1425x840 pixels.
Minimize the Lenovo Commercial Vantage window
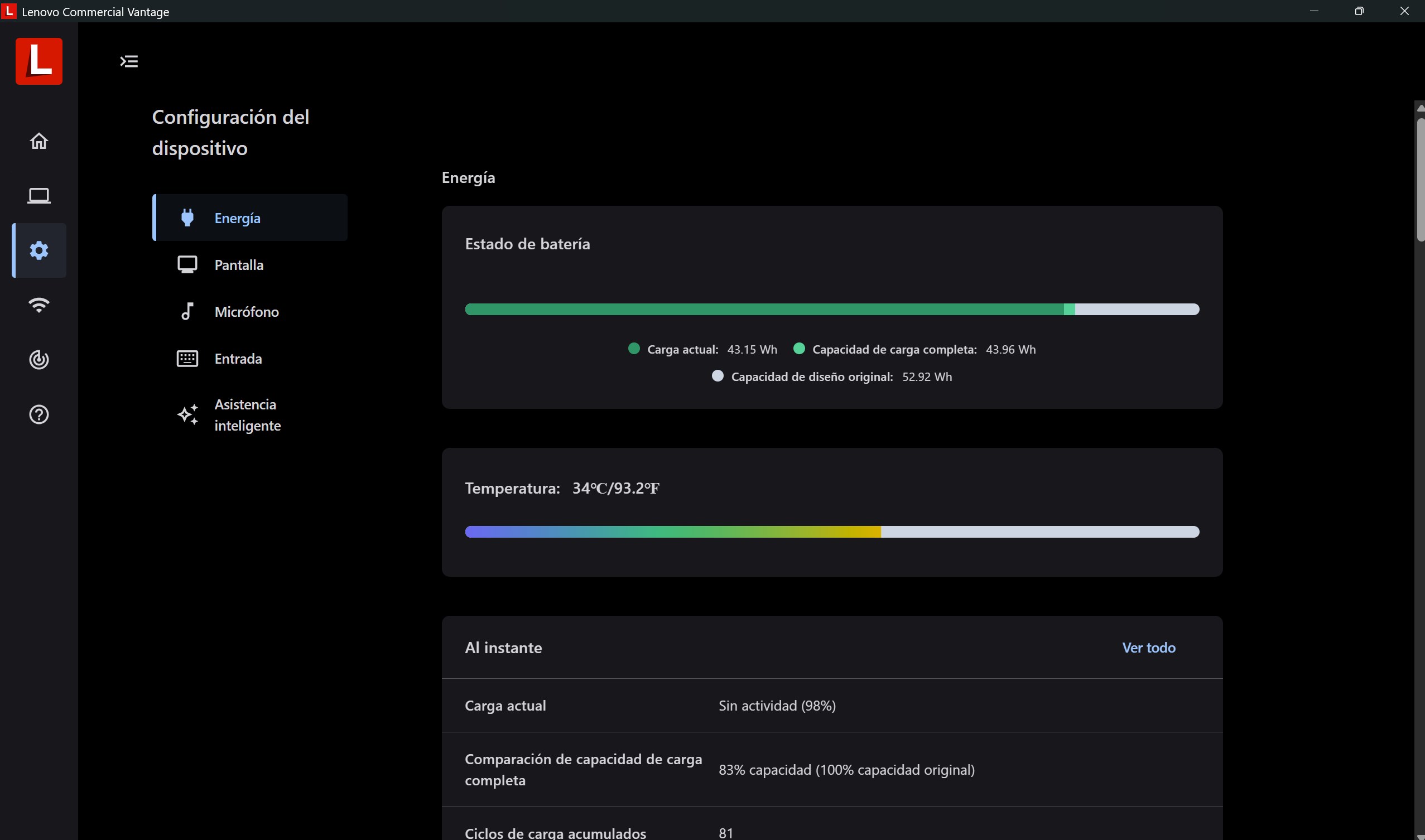(x=1314, y=11)
